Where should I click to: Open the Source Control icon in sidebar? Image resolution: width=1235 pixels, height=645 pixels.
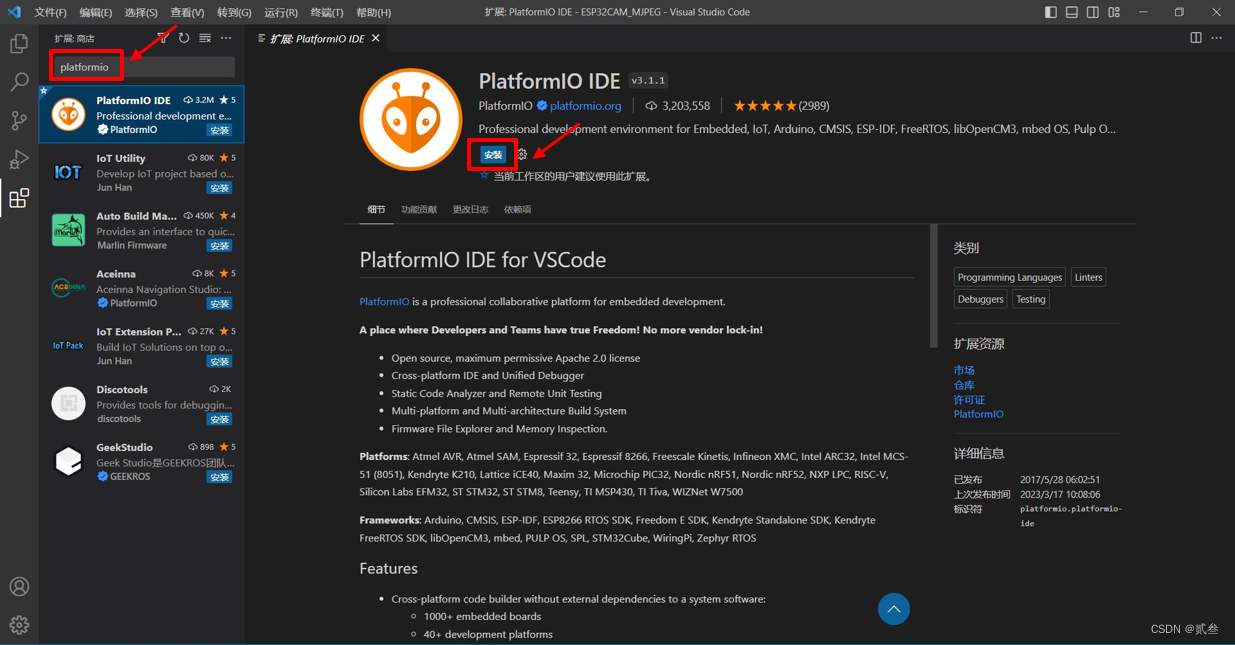[x=18, y=120]
